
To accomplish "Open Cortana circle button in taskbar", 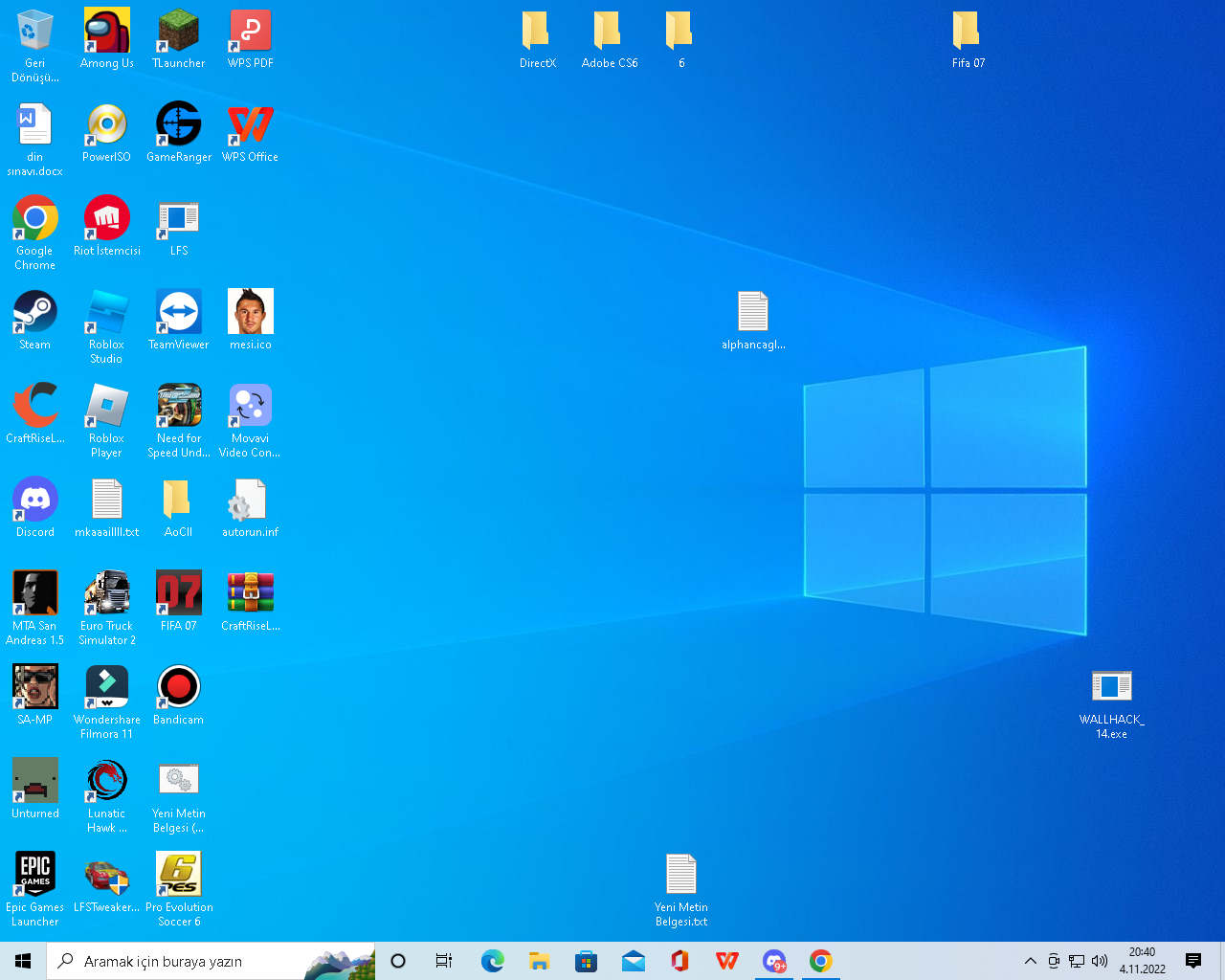I will [398, 961].
